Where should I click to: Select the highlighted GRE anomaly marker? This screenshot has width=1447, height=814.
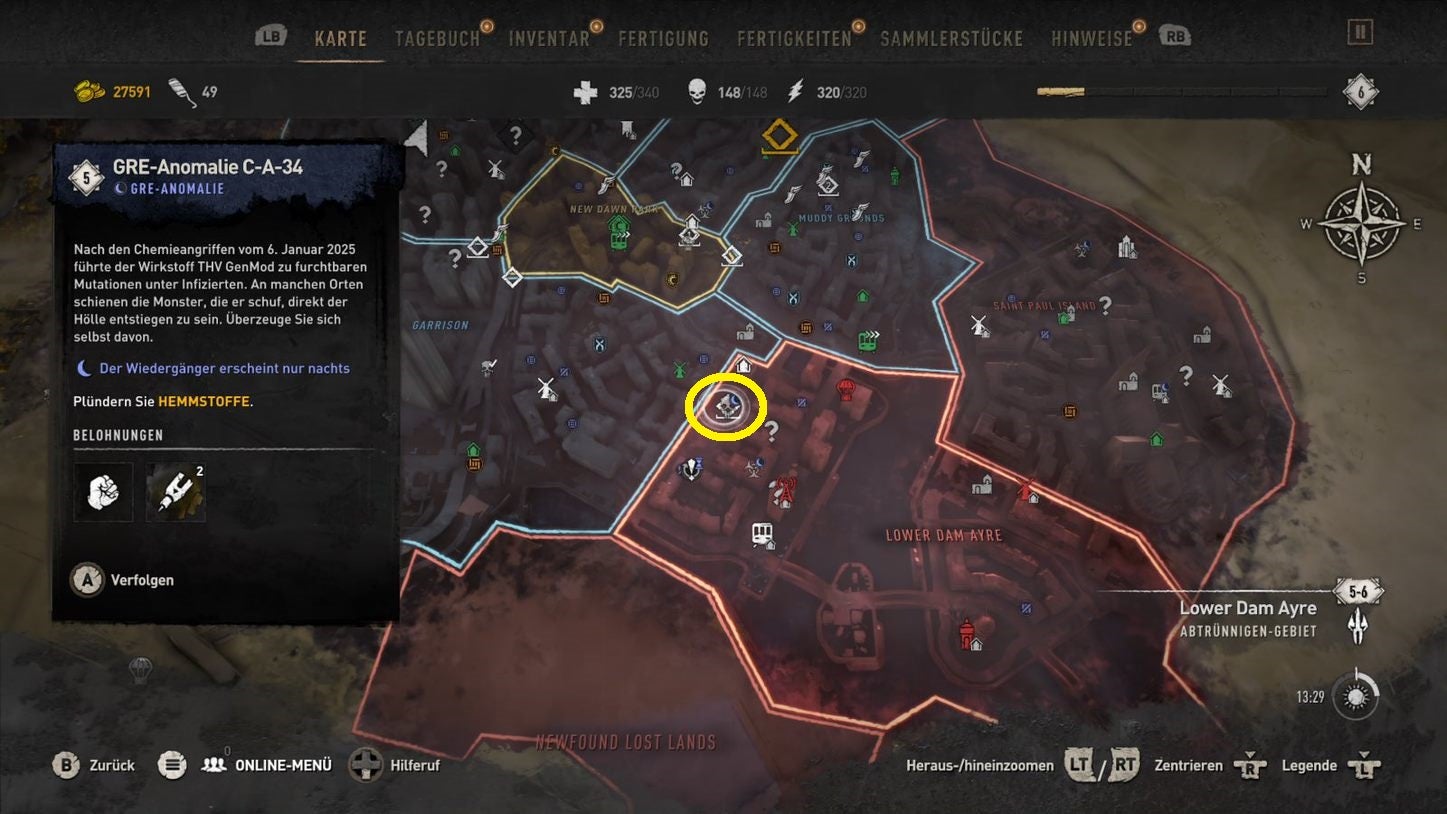tap(726, 406)
